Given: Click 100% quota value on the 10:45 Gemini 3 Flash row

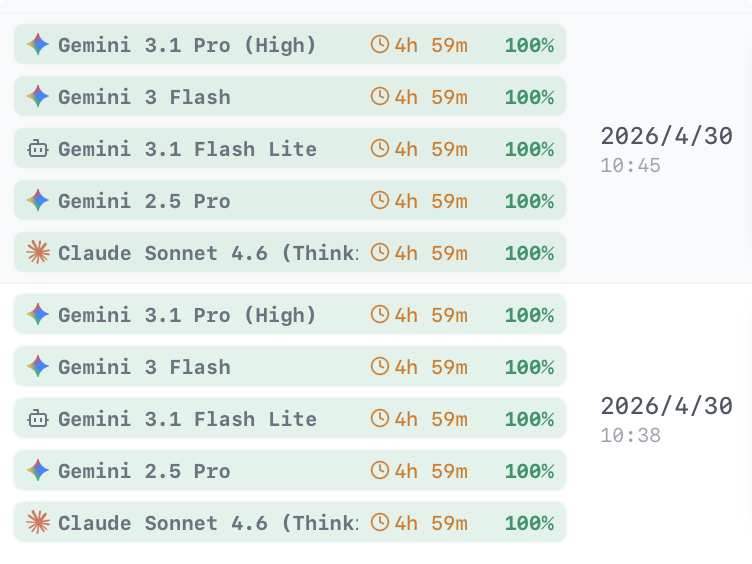Looking at the screenshot, I should point(529,97).
